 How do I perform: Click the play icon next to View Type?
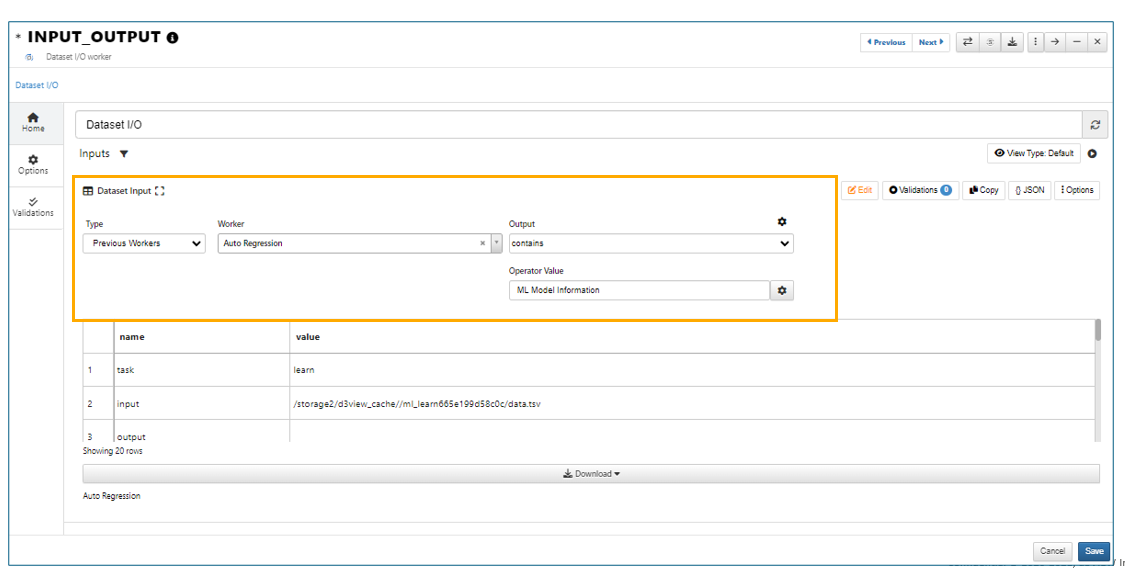coord(1092,154)
